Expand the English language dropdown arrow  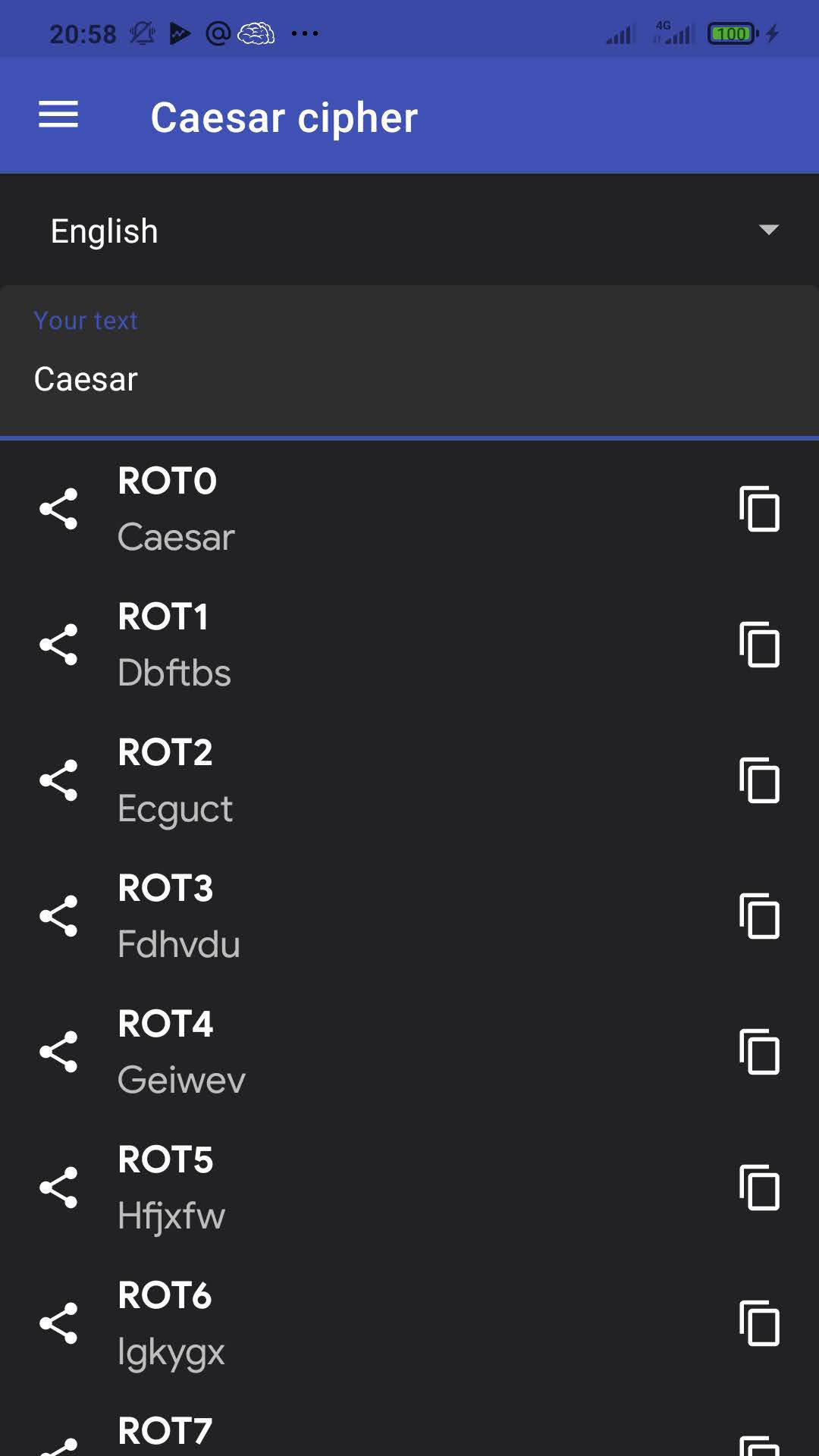click(x=768, y=230)
